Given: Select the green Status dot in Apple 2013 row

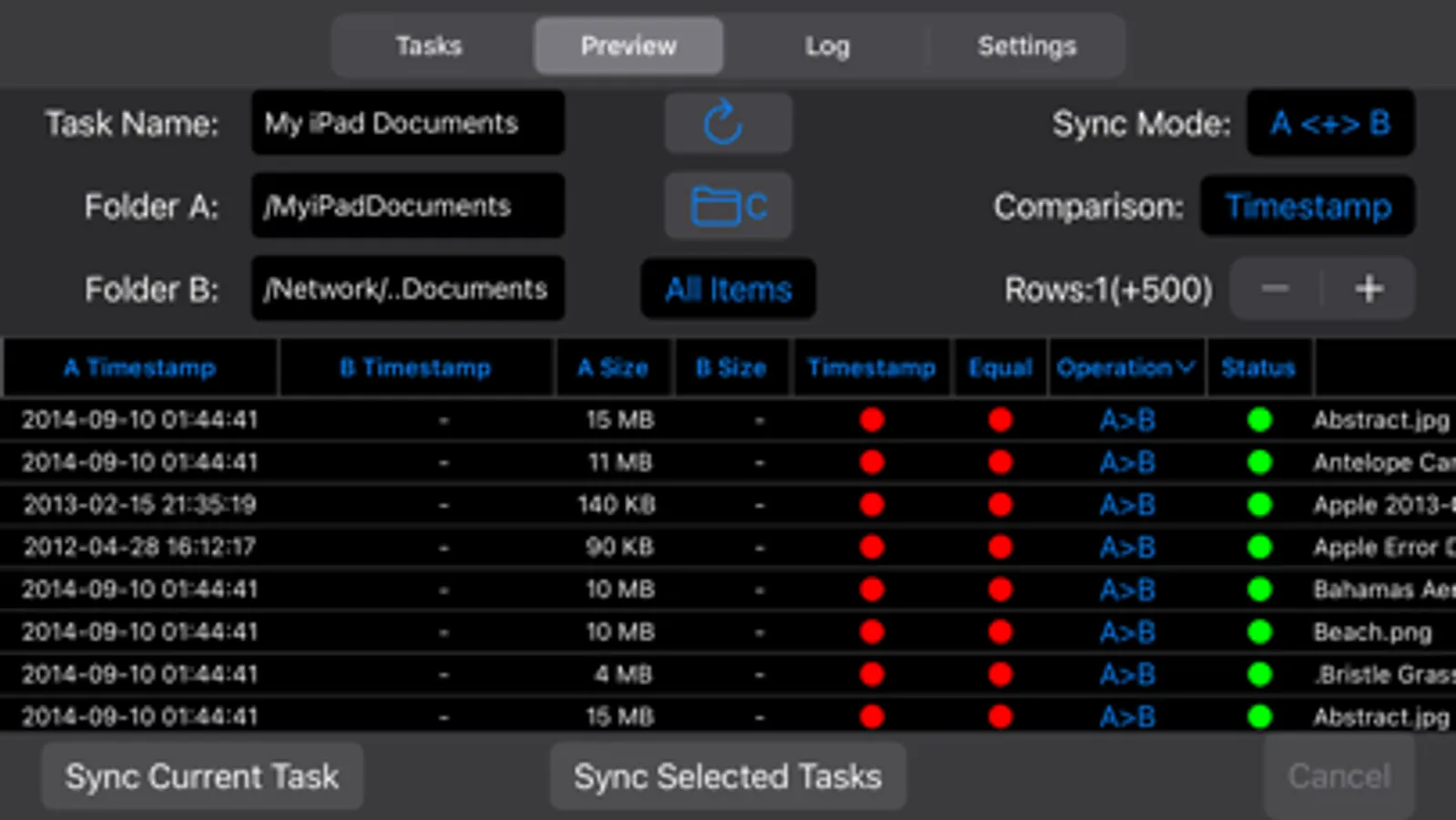Looking at the screenshot, I should pos(1259,505).
